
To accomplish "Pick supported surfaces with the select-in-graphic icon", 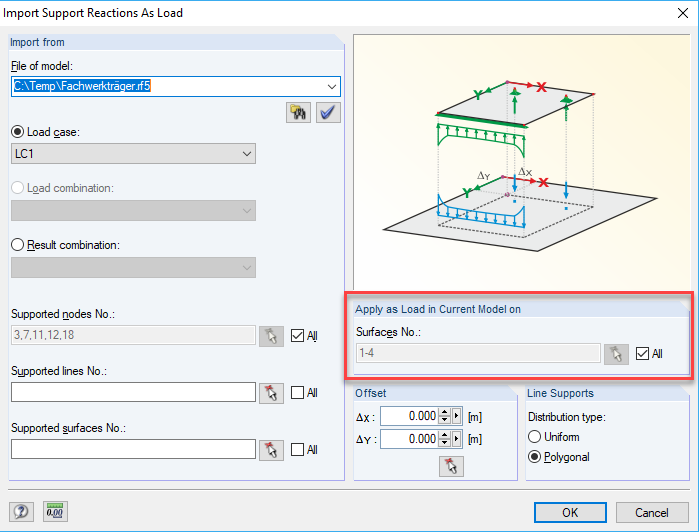I will [x=271, y=450].
